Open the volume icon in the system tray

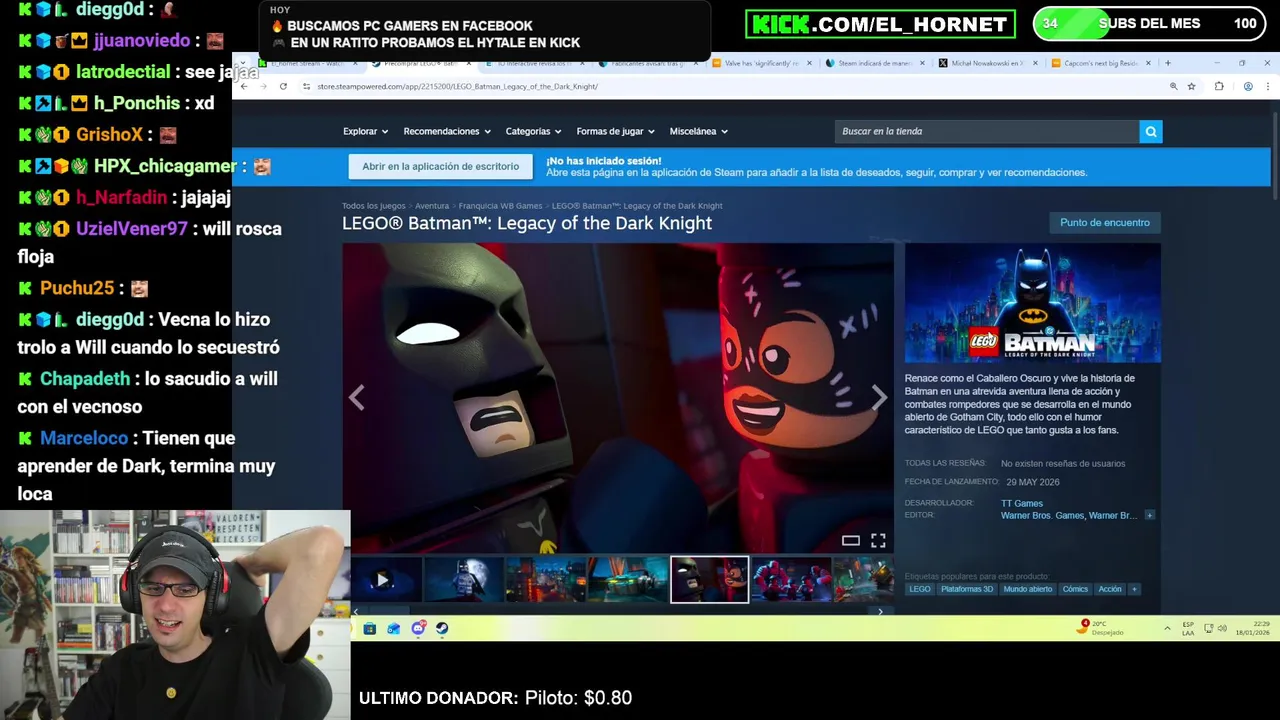pyautogui.click(x=1223, y=628)
